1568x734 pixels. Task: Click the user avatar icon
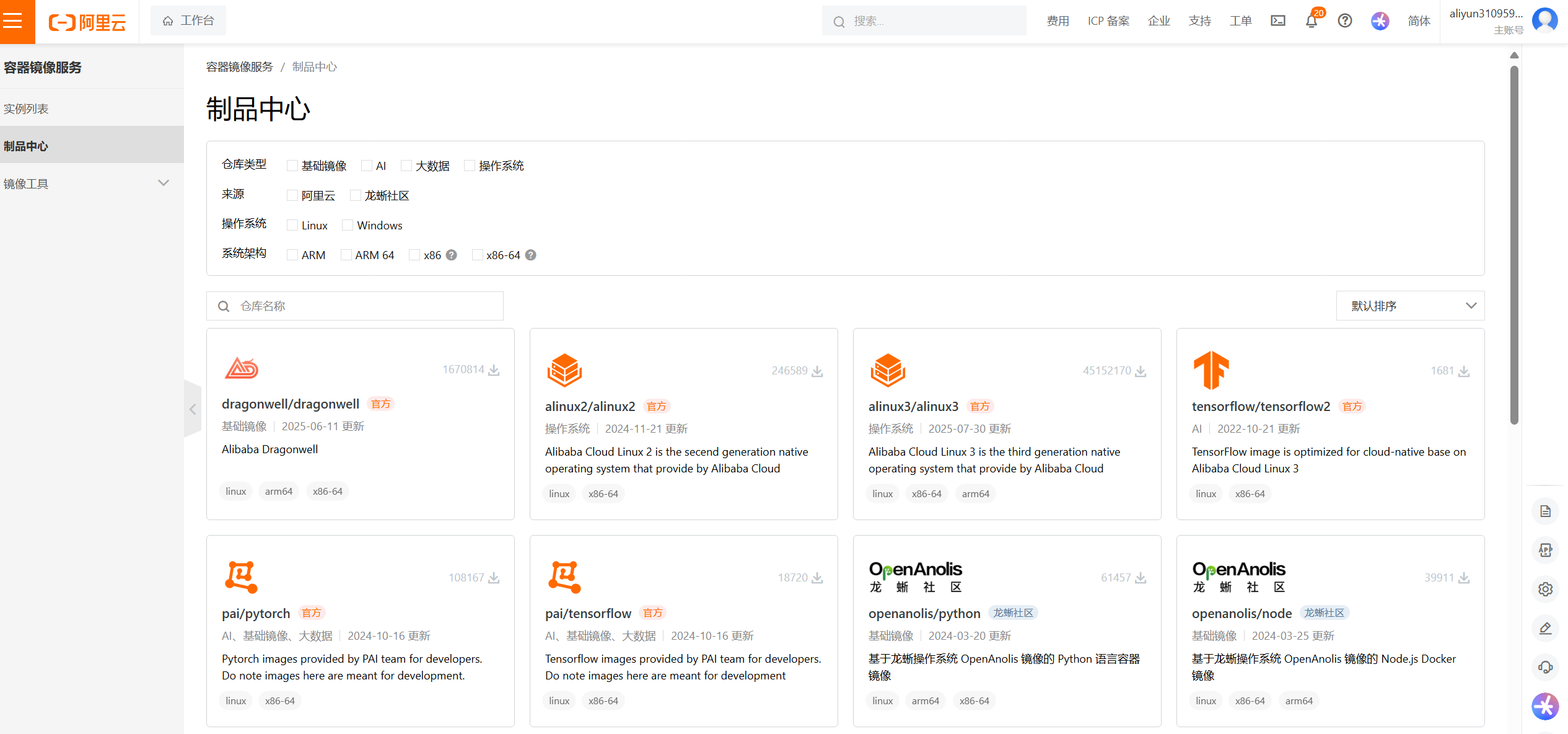click(x=1544, y=20)
